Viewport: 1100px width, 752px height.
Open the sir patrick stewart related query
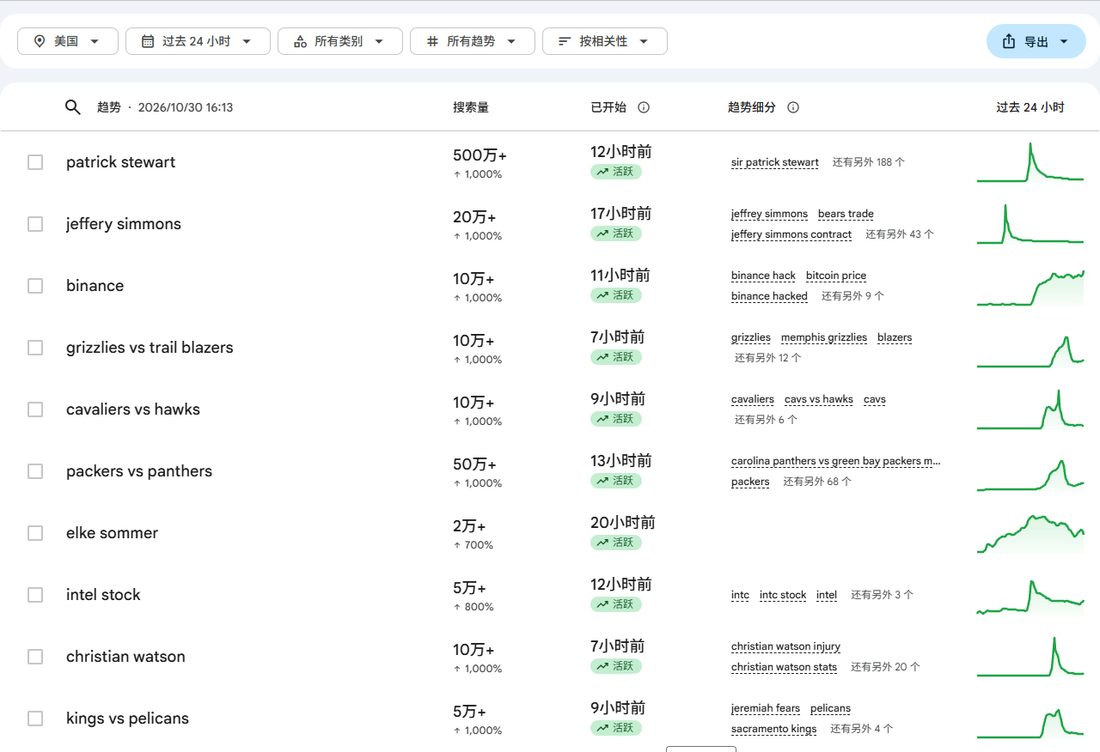click(774, 162)
